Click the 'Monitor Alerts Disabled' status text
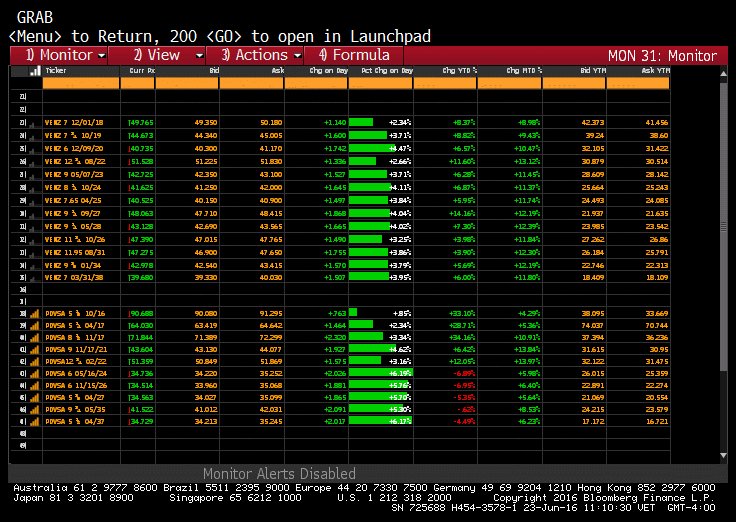Screen dimensions: 736x522 pos(279,473)
